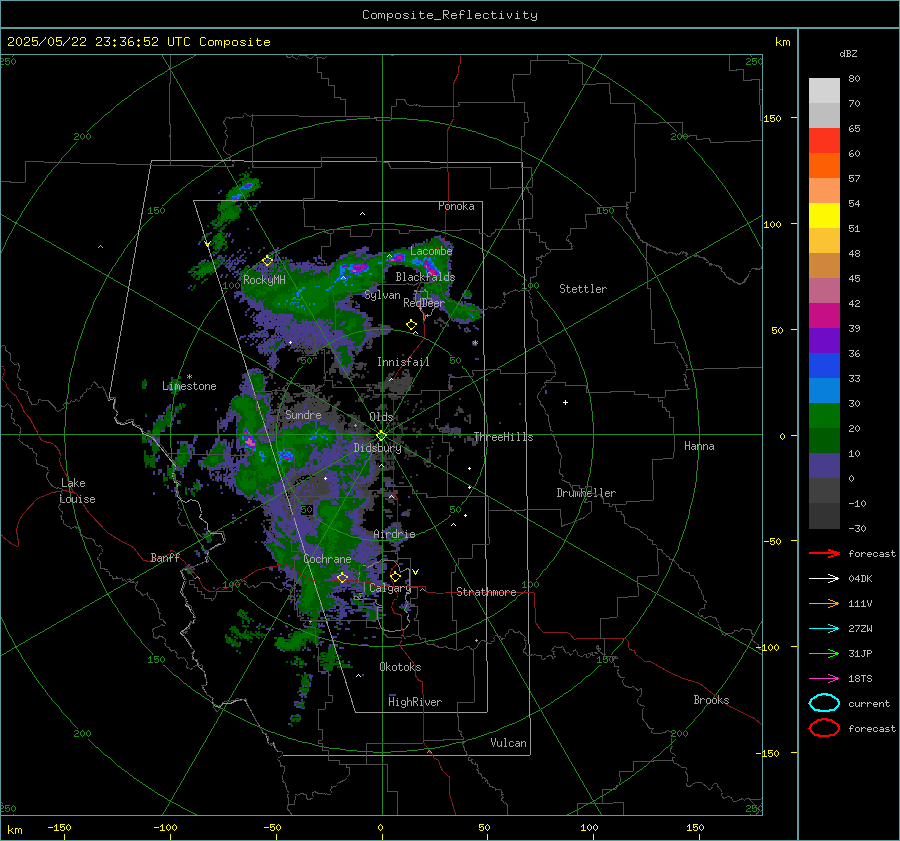Select the orange 60-57 dBZ swatch
900x841 pixels.
(824, 165)
